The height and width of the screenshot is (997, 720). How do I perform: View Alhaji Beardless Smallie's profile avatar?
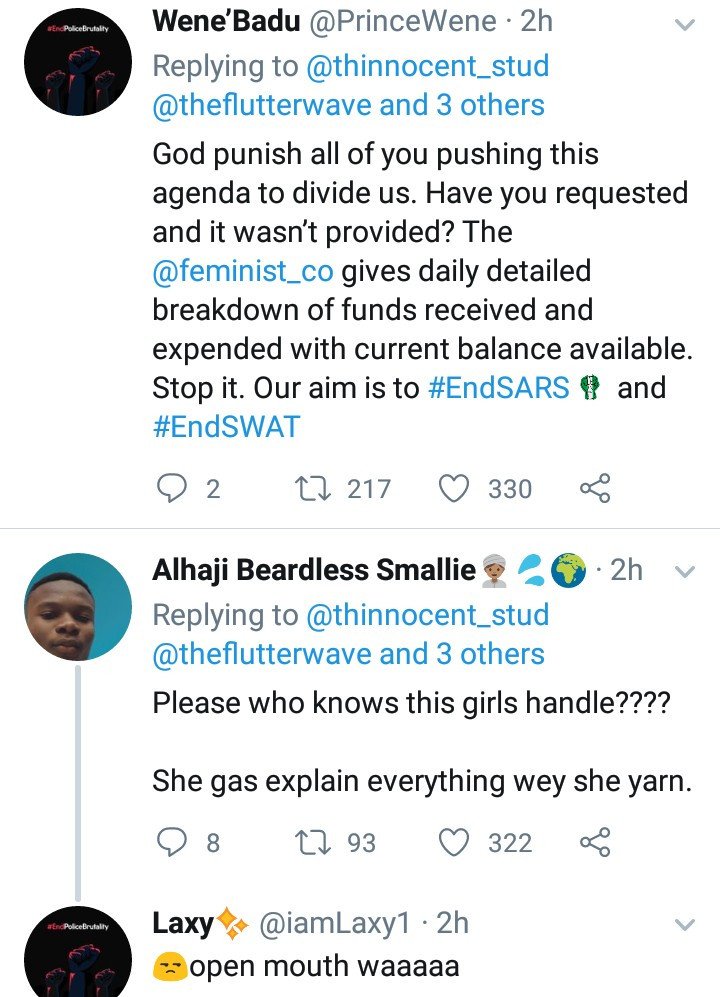click(78, 606)
